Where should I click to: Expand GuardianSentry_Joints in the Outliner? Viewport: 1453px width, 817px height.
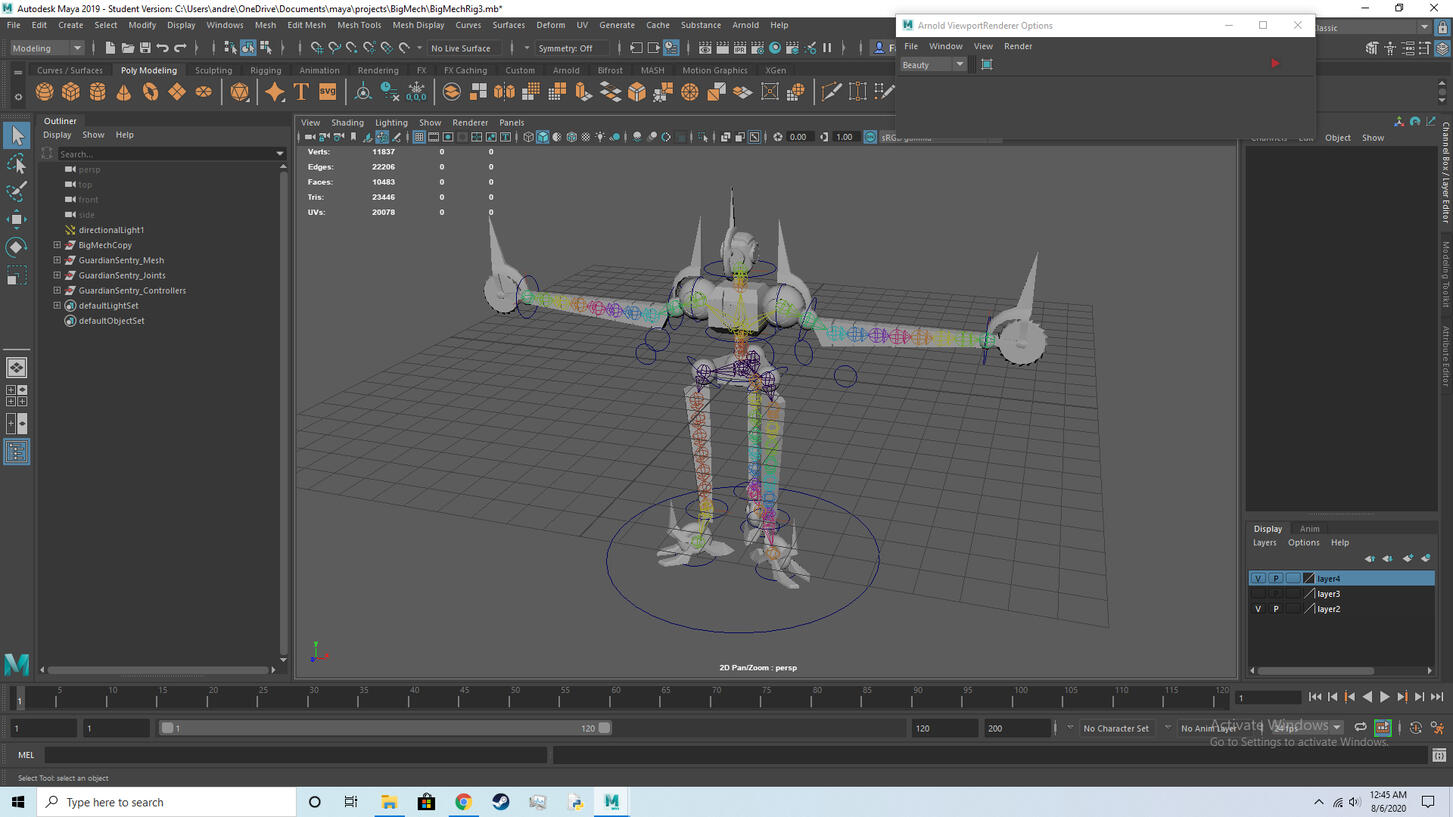click(x=57, y=275)
